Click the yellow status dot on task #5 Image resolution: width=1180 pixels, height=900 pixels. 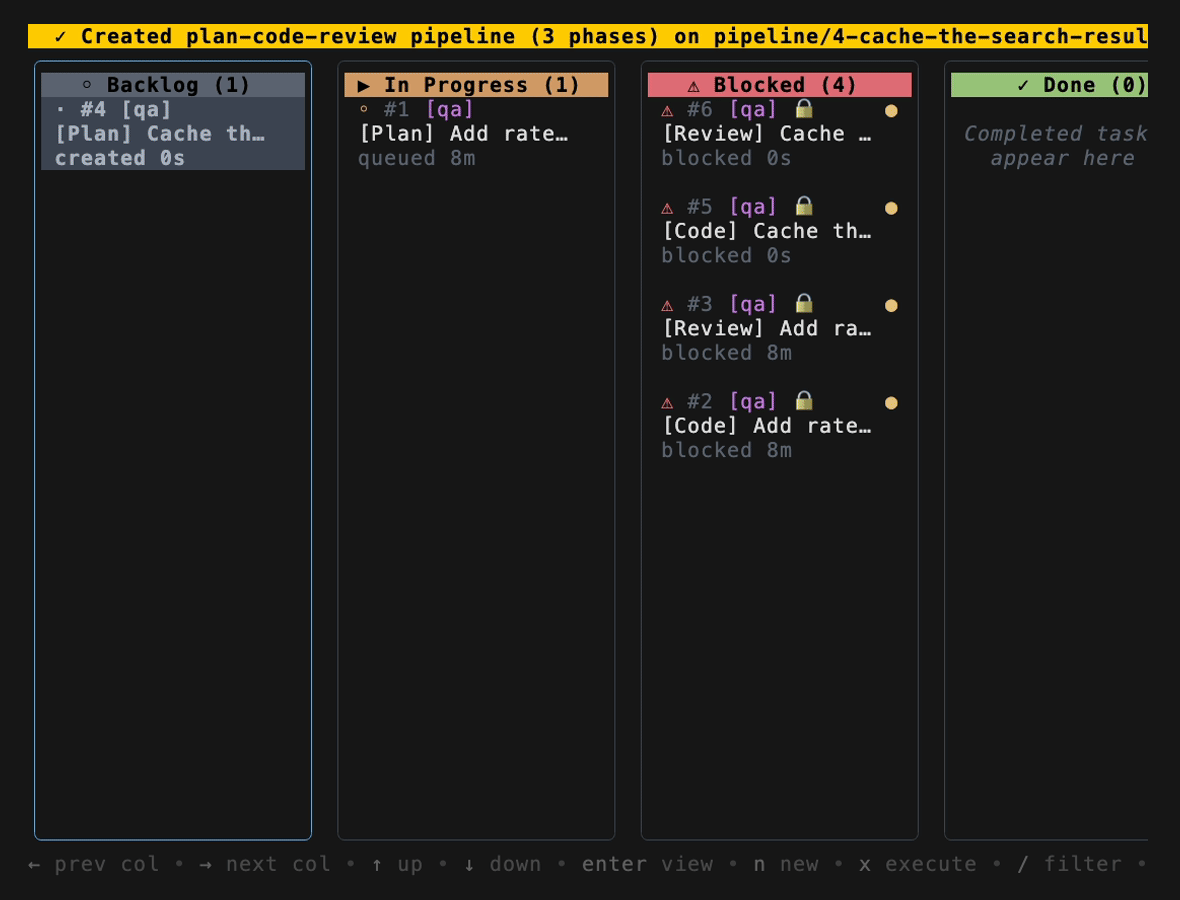[891, 208]
